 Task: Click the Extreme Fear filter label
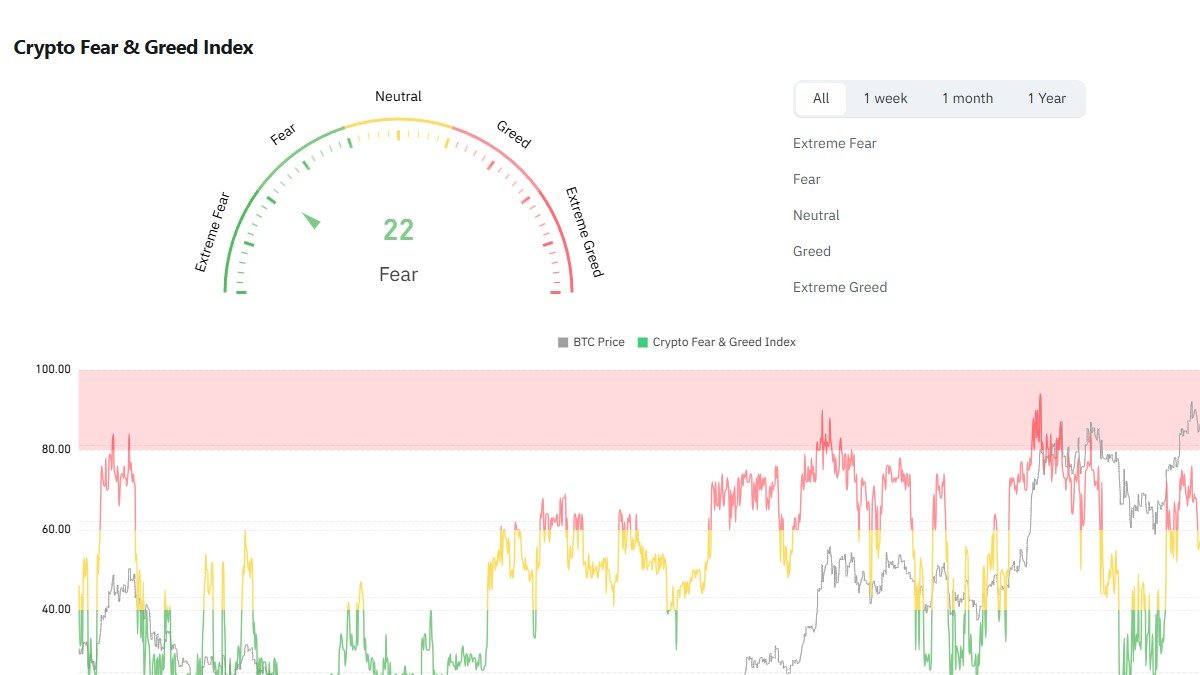pos(835,143)
